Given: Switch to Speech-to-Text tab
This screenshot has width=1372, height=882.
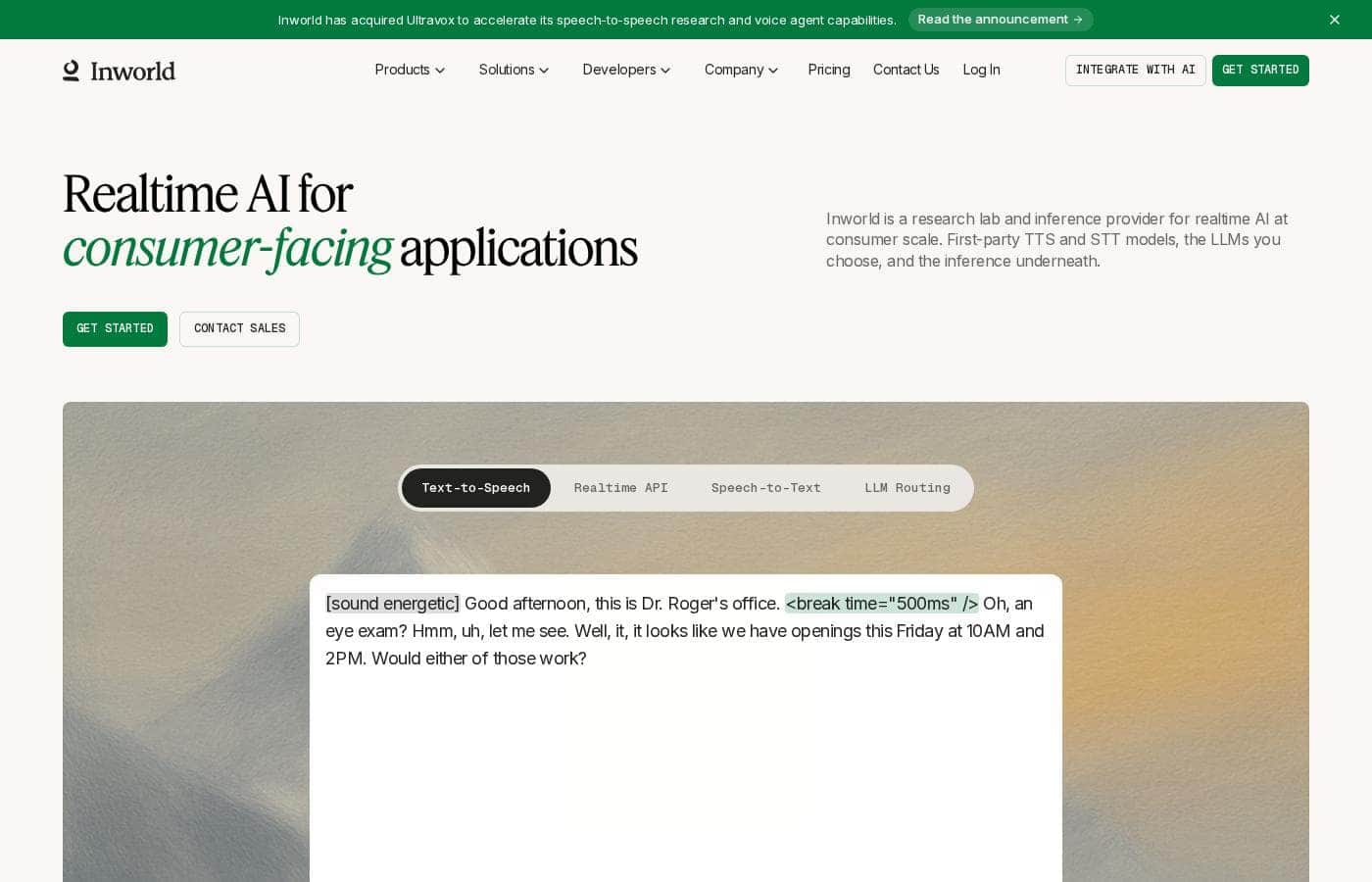Looking at the screenshot, I should click(x=766, y=488).
